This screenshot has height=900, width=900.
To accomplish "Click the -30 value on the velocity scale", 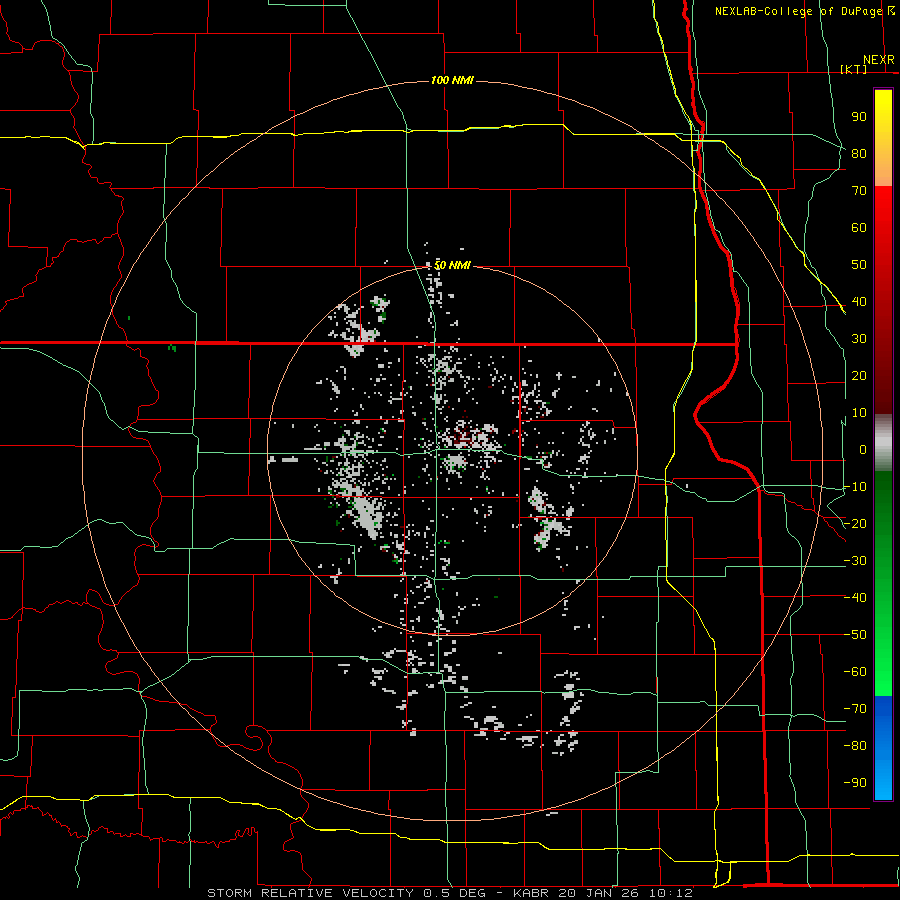I will click(855, 561).
